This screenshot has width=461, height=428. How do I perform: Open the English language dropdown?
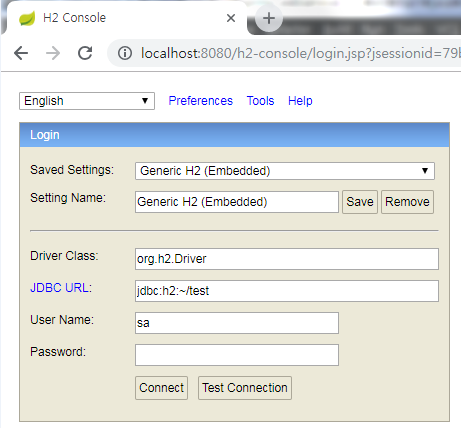click(x=87, y=101)
